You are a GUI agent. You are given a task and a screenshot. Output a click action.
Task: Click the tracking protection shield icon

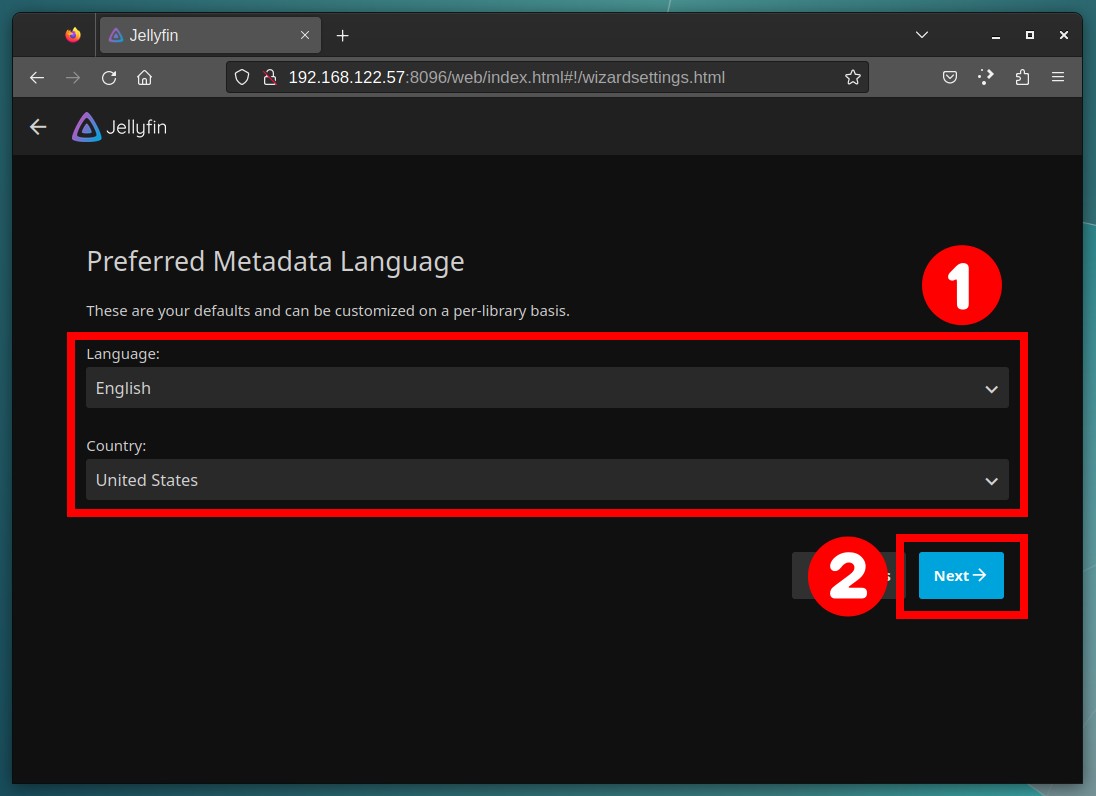(242, 78)
